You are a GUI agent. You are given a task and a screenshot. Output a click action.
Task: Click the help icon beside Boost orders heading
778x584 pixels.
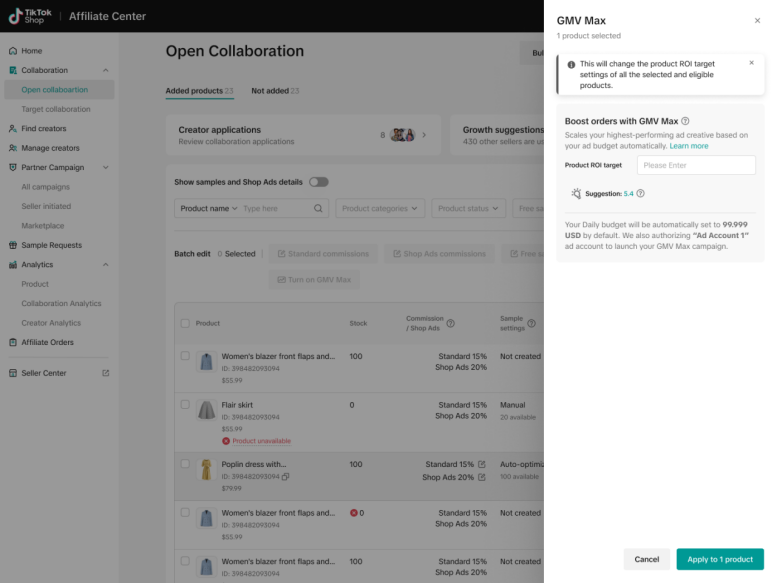685,121
